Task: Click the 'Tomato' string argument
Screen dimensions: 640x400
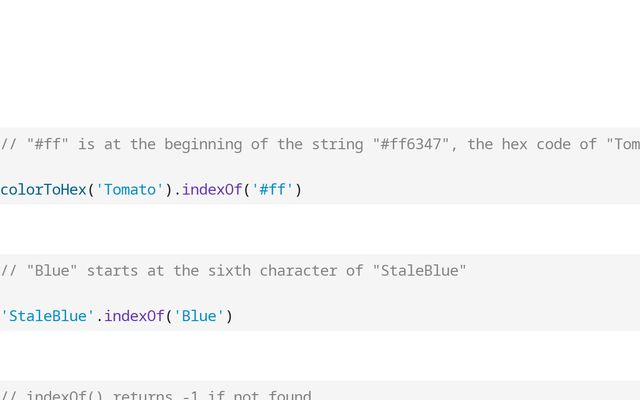Action: pos(129,189)
